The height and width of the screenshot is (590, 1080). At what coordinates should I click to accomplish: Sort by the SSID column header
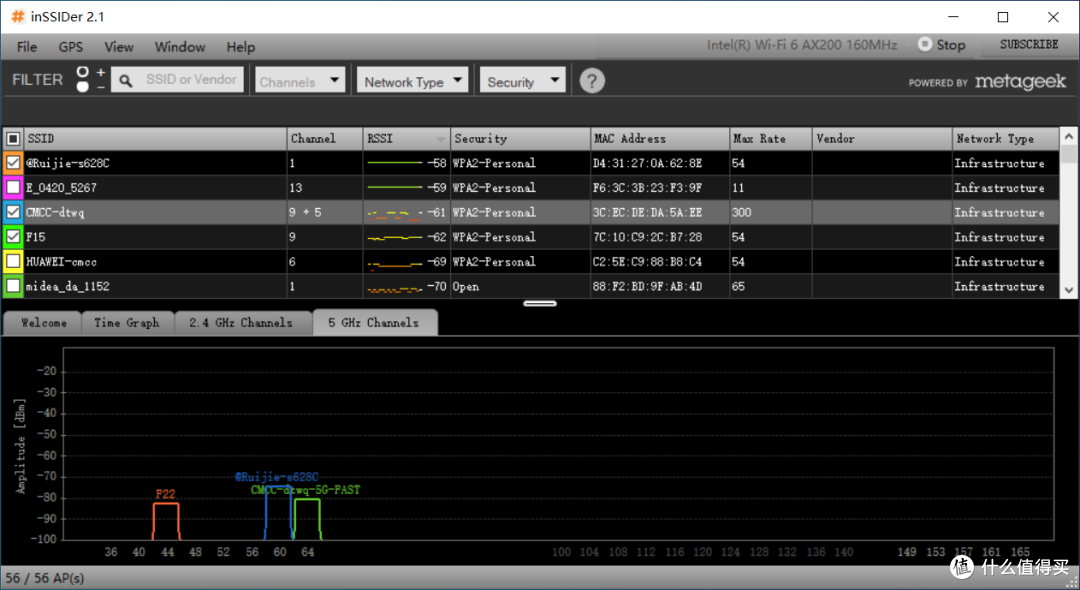pyautogui.click(x=155, y=138)
